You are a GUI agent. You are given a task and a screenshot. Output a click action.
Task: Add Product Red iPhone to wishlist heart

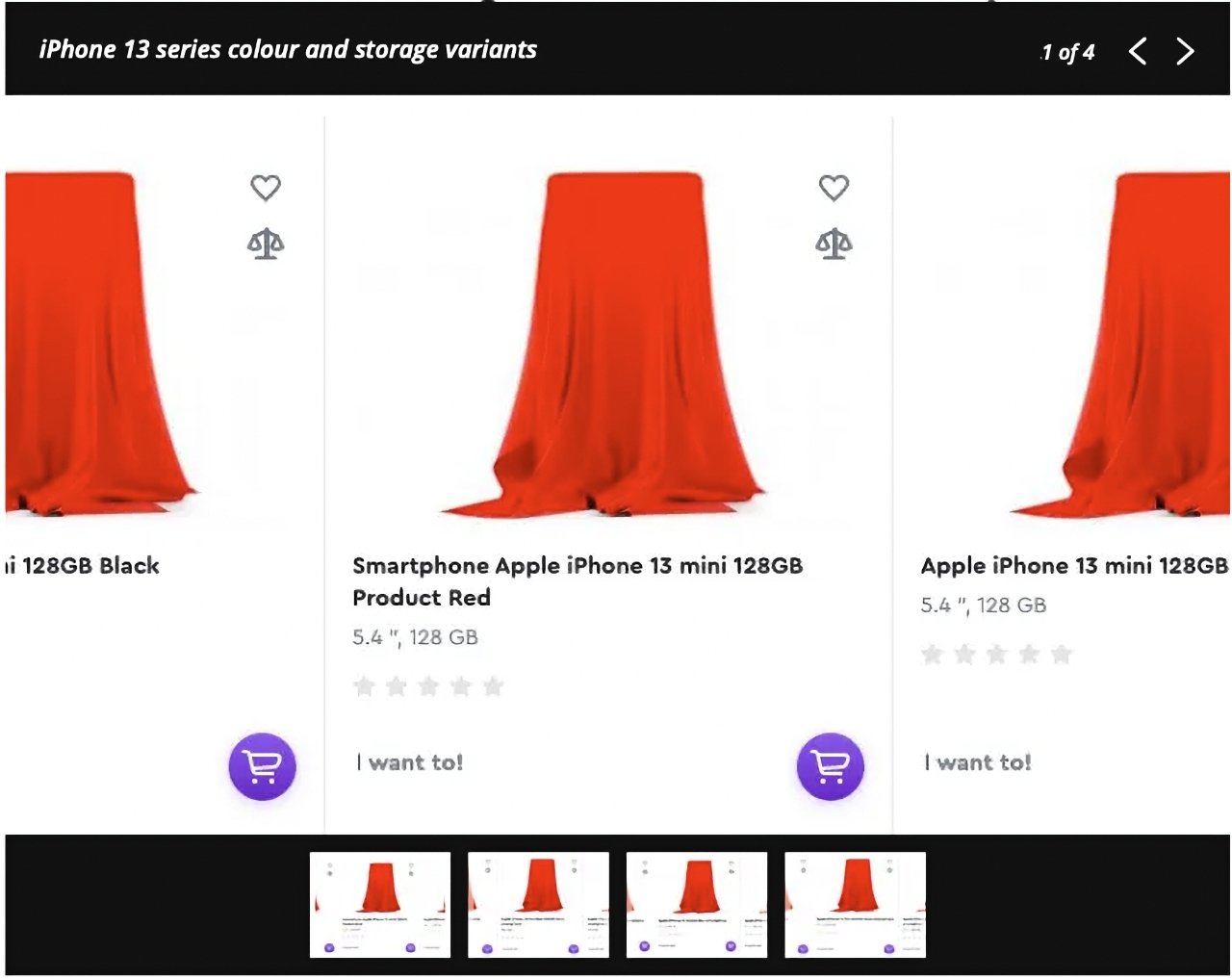pyautogui.click(x=834, y=188)
